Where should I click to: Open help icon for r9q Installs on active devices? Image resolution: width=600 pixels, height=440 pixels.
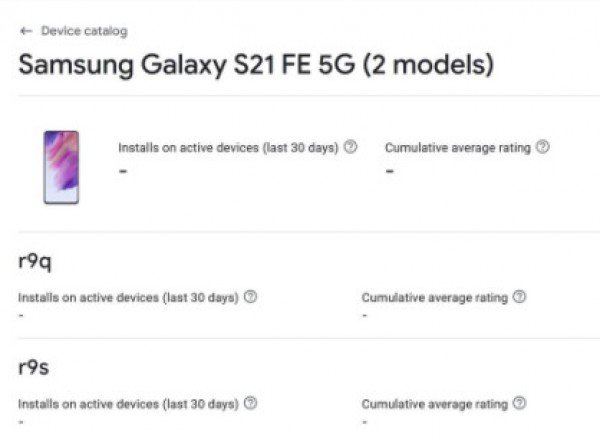coord(251,297)
